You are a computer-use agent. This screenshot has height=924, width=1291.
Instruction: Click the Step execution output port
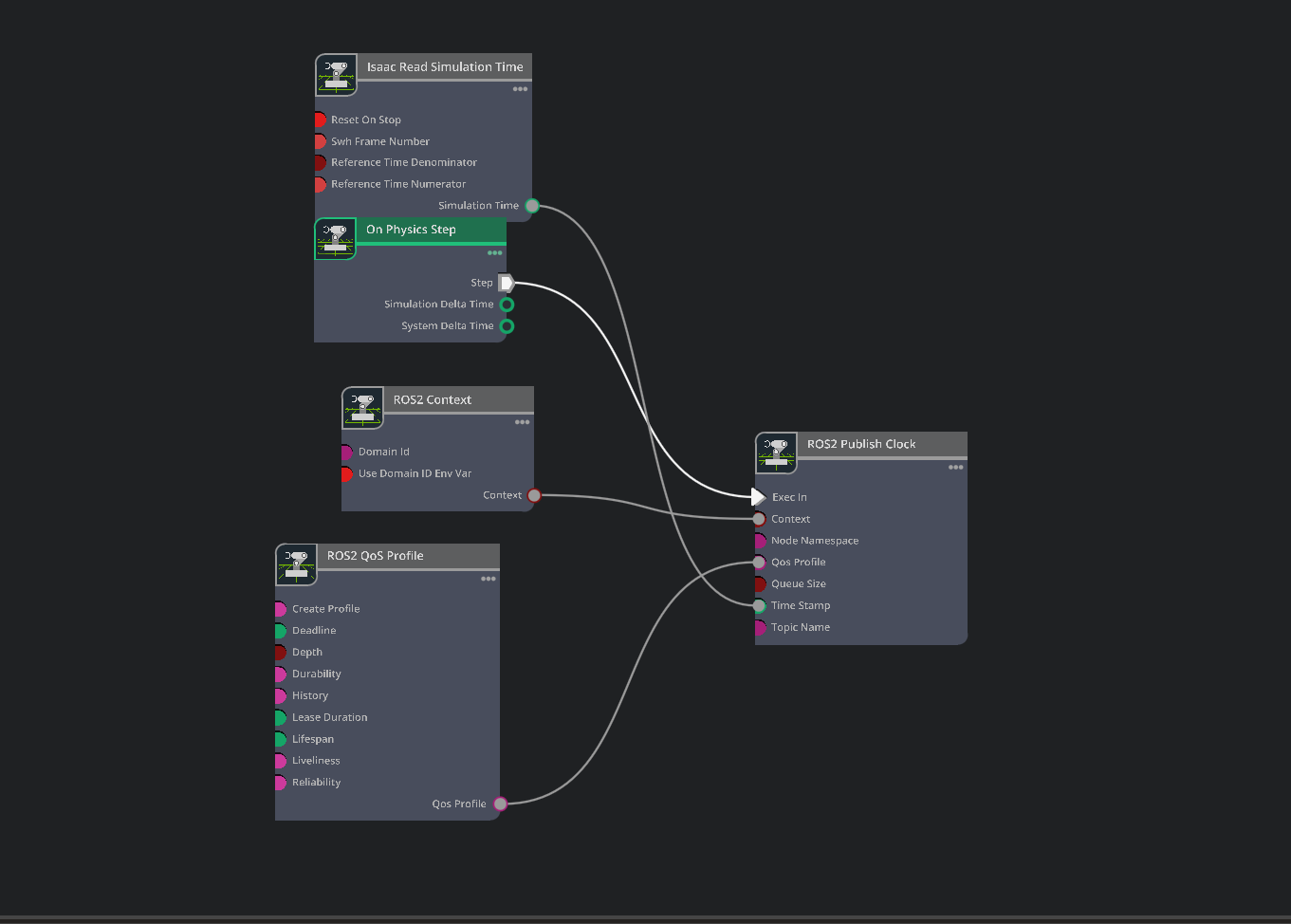coord(507,283)
